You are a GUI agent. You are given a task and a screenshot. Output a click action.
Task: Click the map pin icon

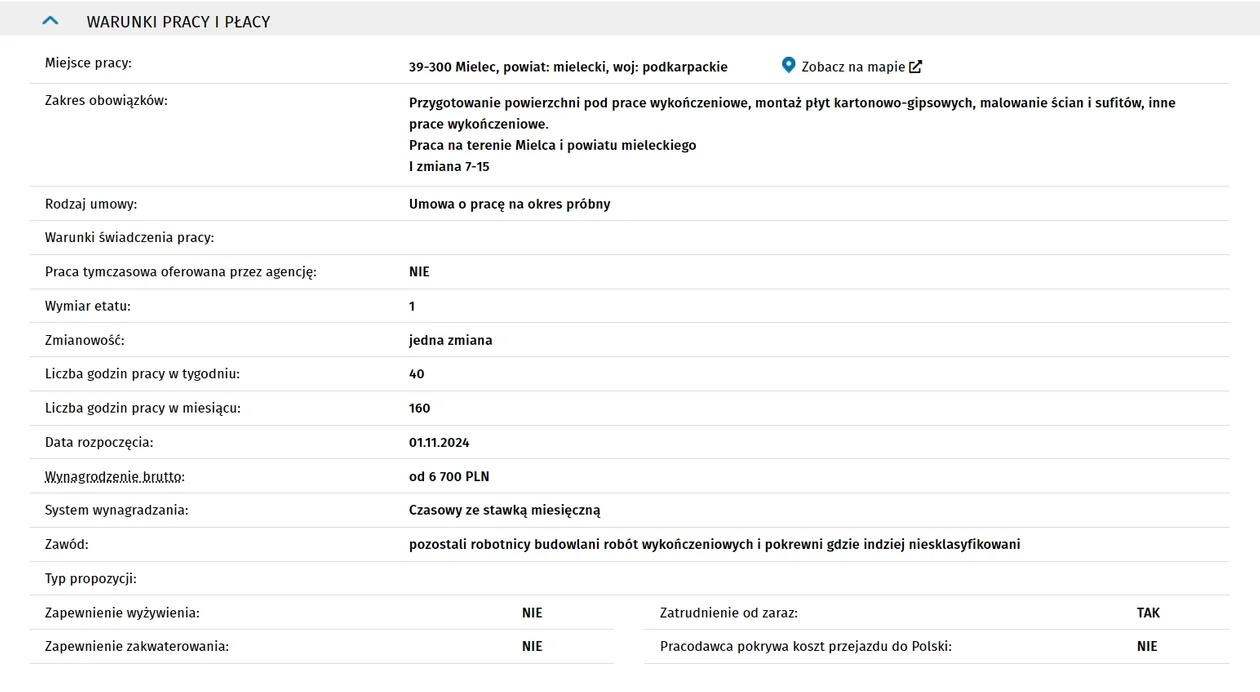(788, 66)
